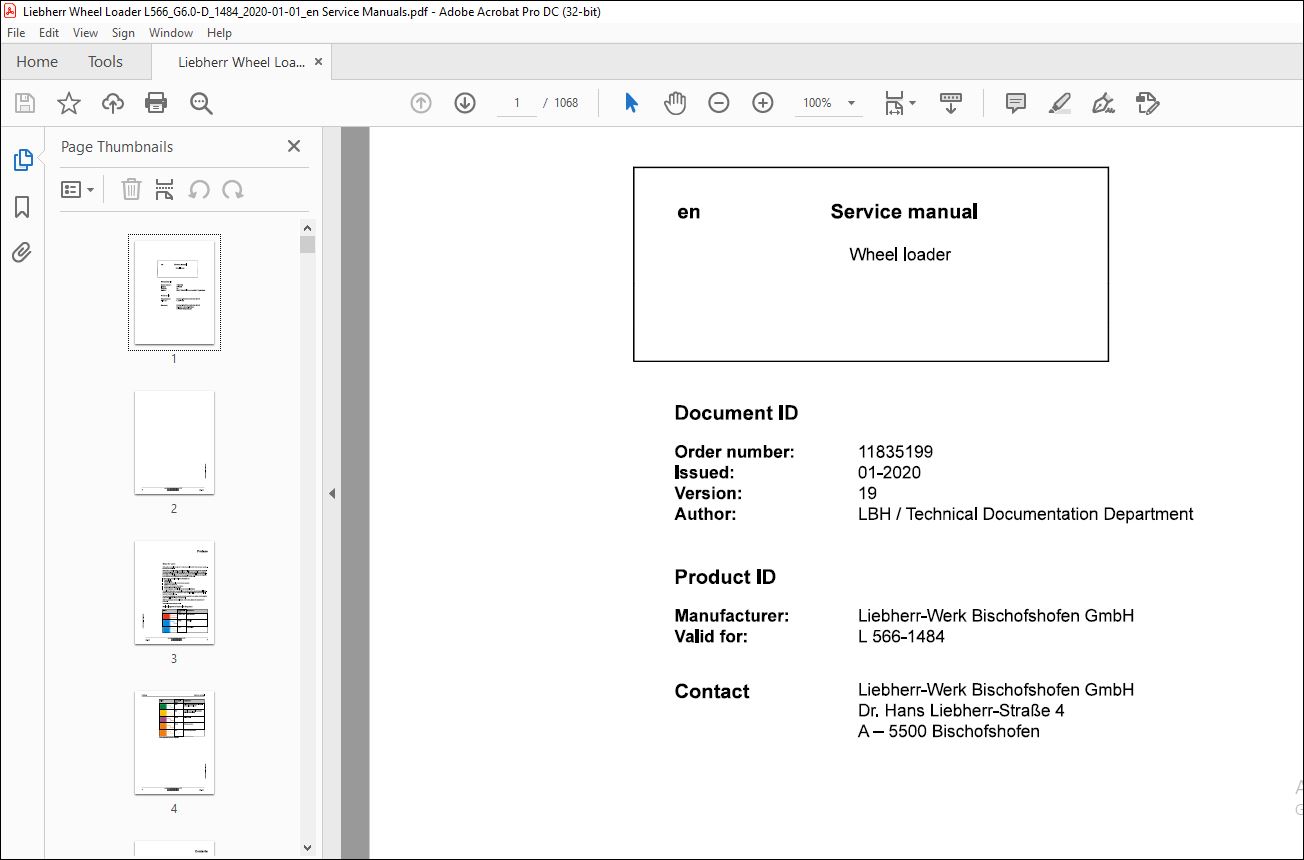Select the Highlight text tool
Image resolution: width=1304 pixels, height=860 pixels.
pyautogui.click(x=1060, y=103)
